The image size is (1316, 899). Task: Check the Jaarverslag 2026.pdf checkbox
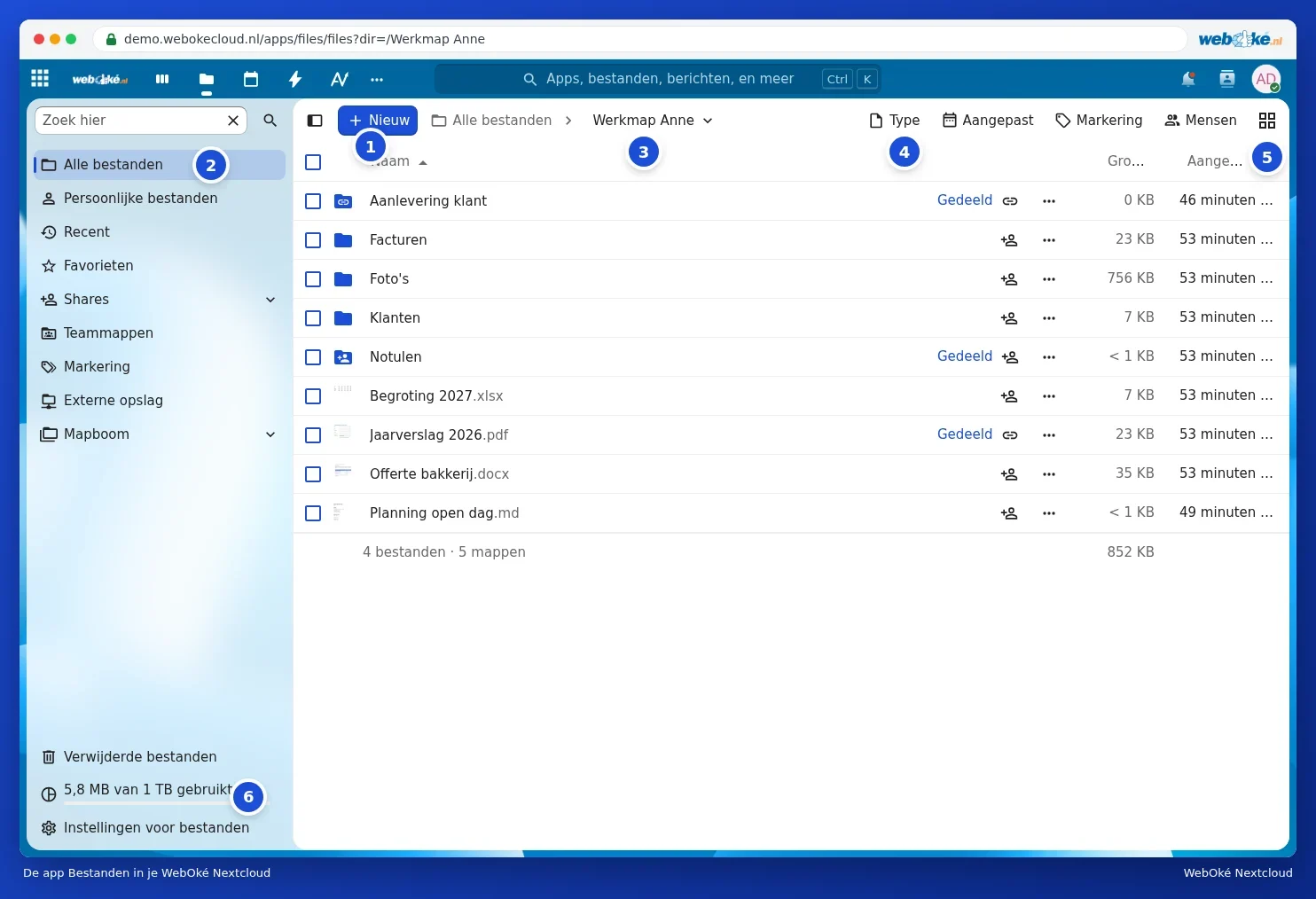click(313, 435)
